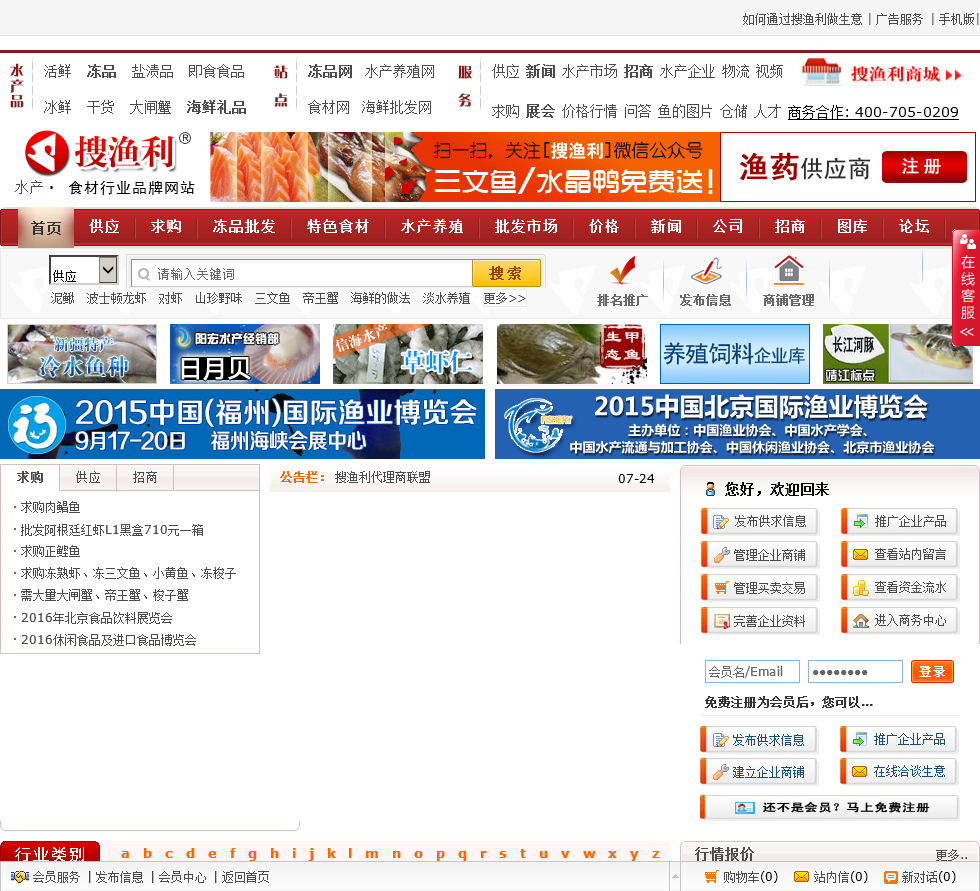The image size is (980, 891).
Task: Open 论坛 in the main navigation
Action: (914, 226)
